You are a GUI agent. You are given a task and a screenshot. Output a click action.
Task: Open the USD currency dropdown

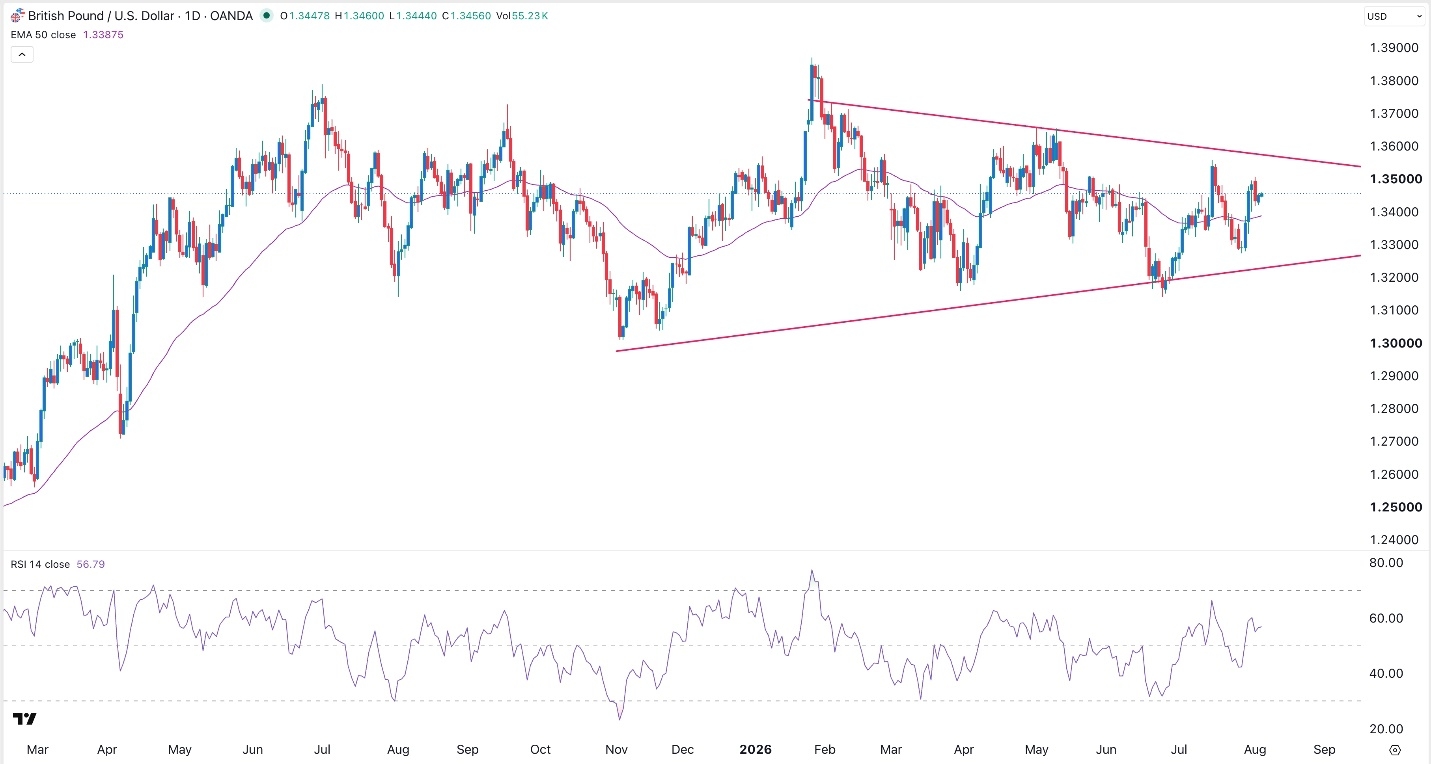tap(1394, 16)
